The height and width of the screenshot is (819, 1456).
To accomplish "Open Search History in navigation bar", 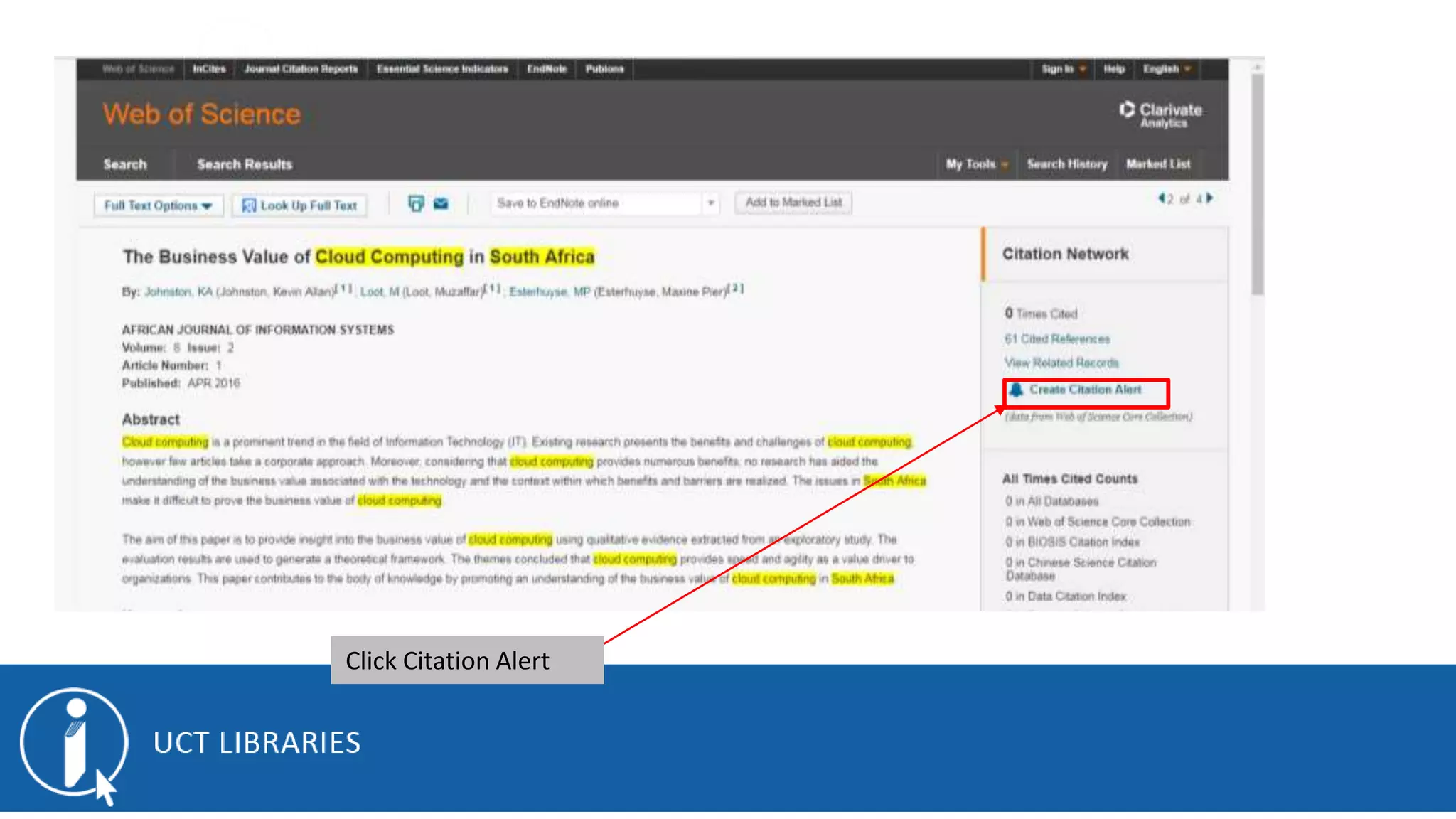I will click(1066, 164).
